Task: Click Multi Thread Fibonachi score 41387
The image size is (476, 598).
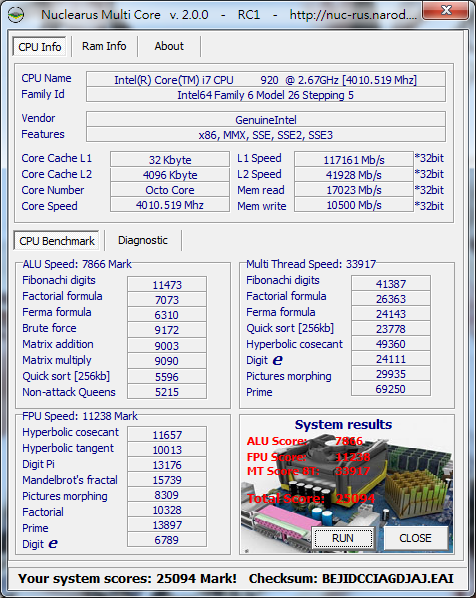Action: tap(391, 284)
